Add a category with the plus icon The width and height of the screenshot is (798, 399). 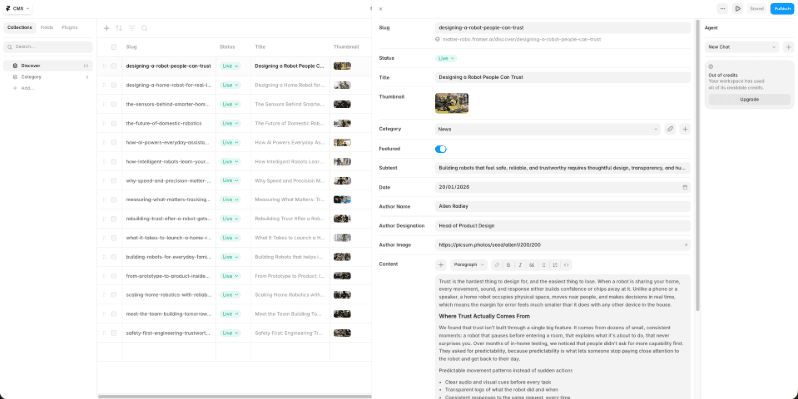(686, 129)
